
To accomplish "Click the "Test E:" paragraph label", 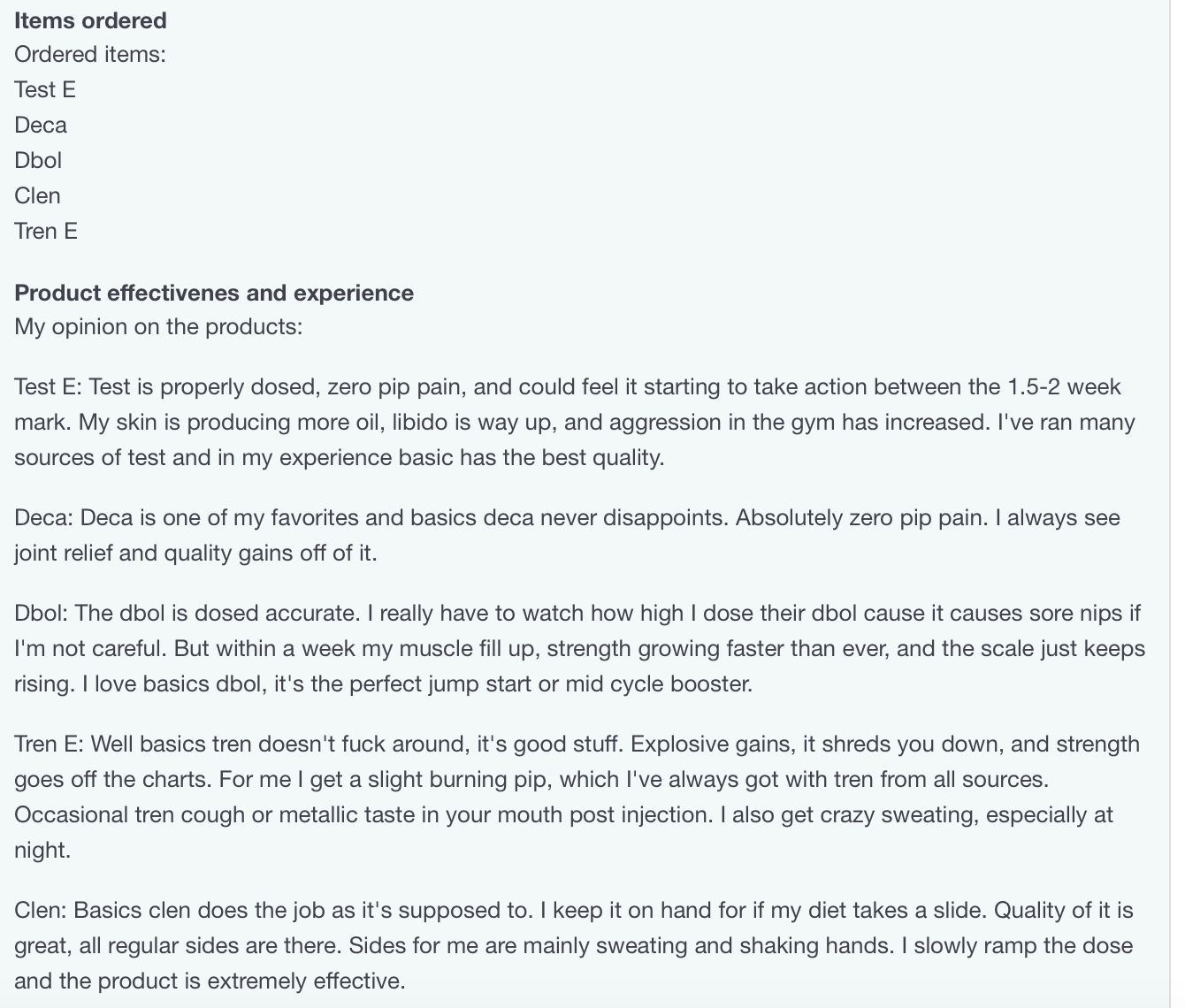I will (x=49, y=387).
